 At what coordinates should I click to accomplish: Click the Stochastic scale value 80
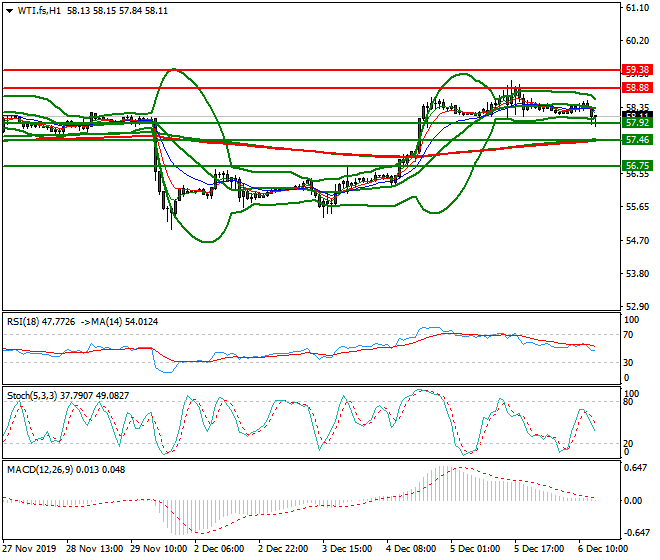pyautogui.click(x=628, y=402)
